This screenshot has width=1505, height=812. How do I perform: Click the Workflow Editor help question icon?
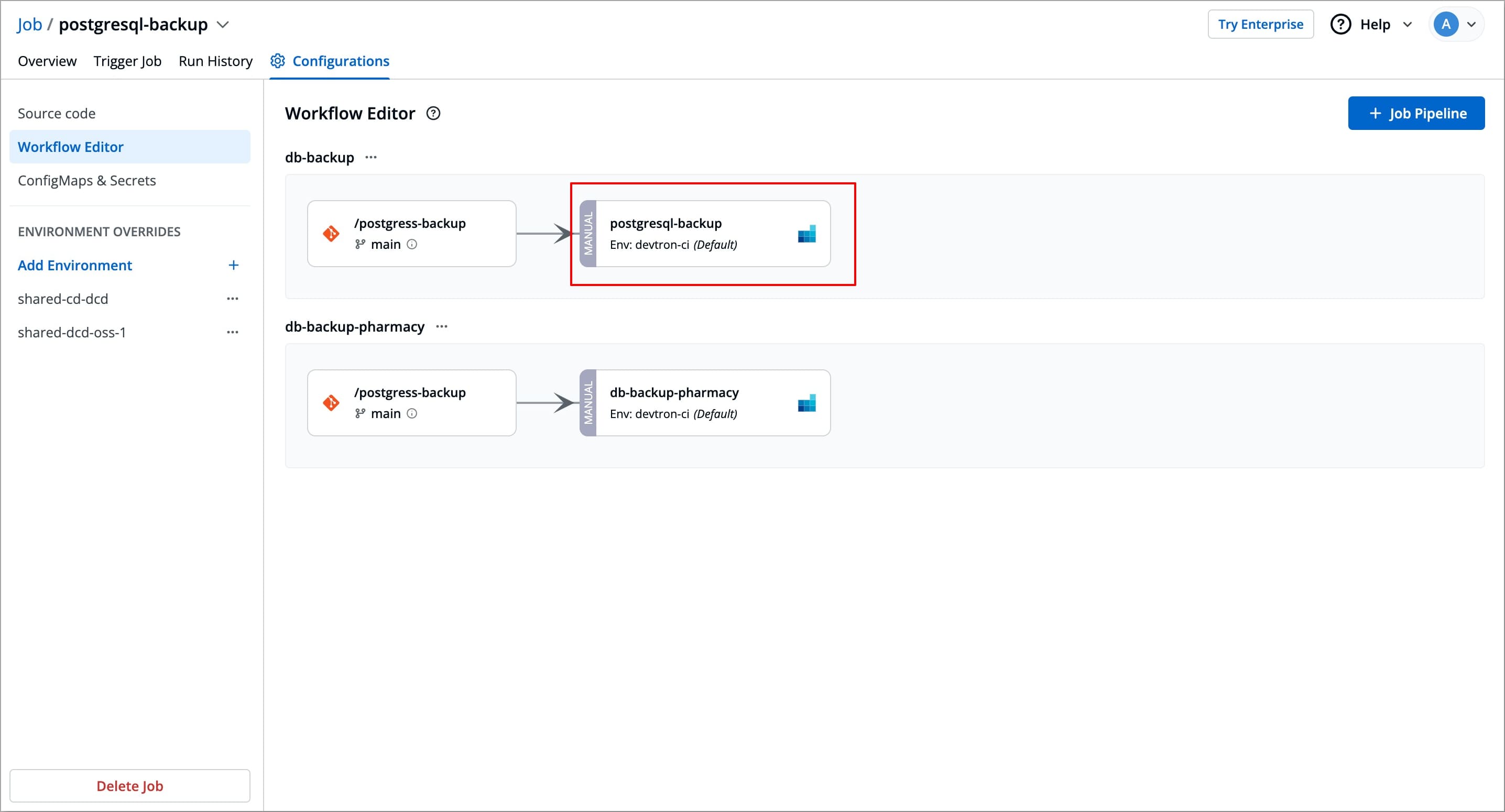[433, 113]
